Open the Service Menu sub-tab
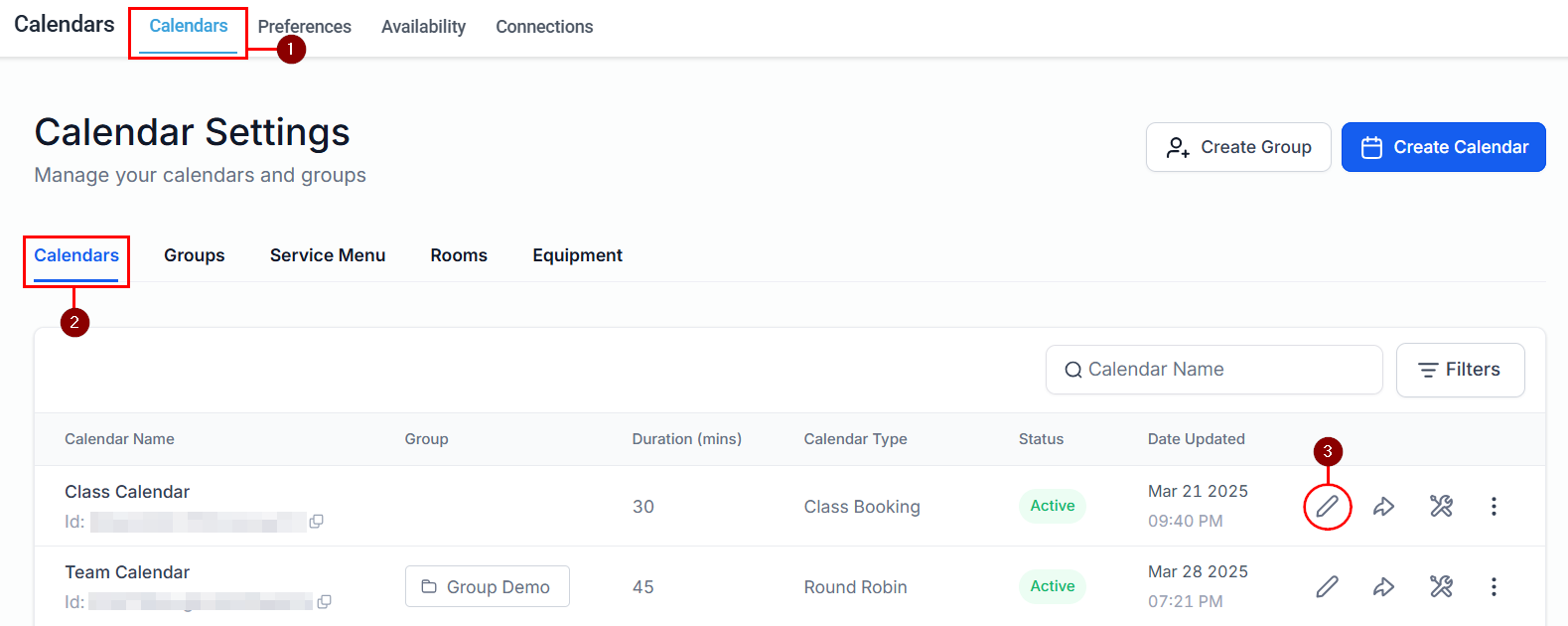 click(x=328, y=255)
